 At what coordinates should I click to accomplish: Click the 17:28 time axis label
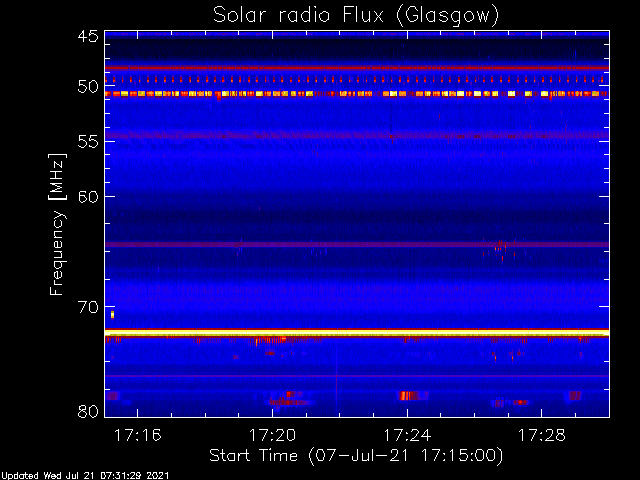pyautogui.click(x=542, y=435)
